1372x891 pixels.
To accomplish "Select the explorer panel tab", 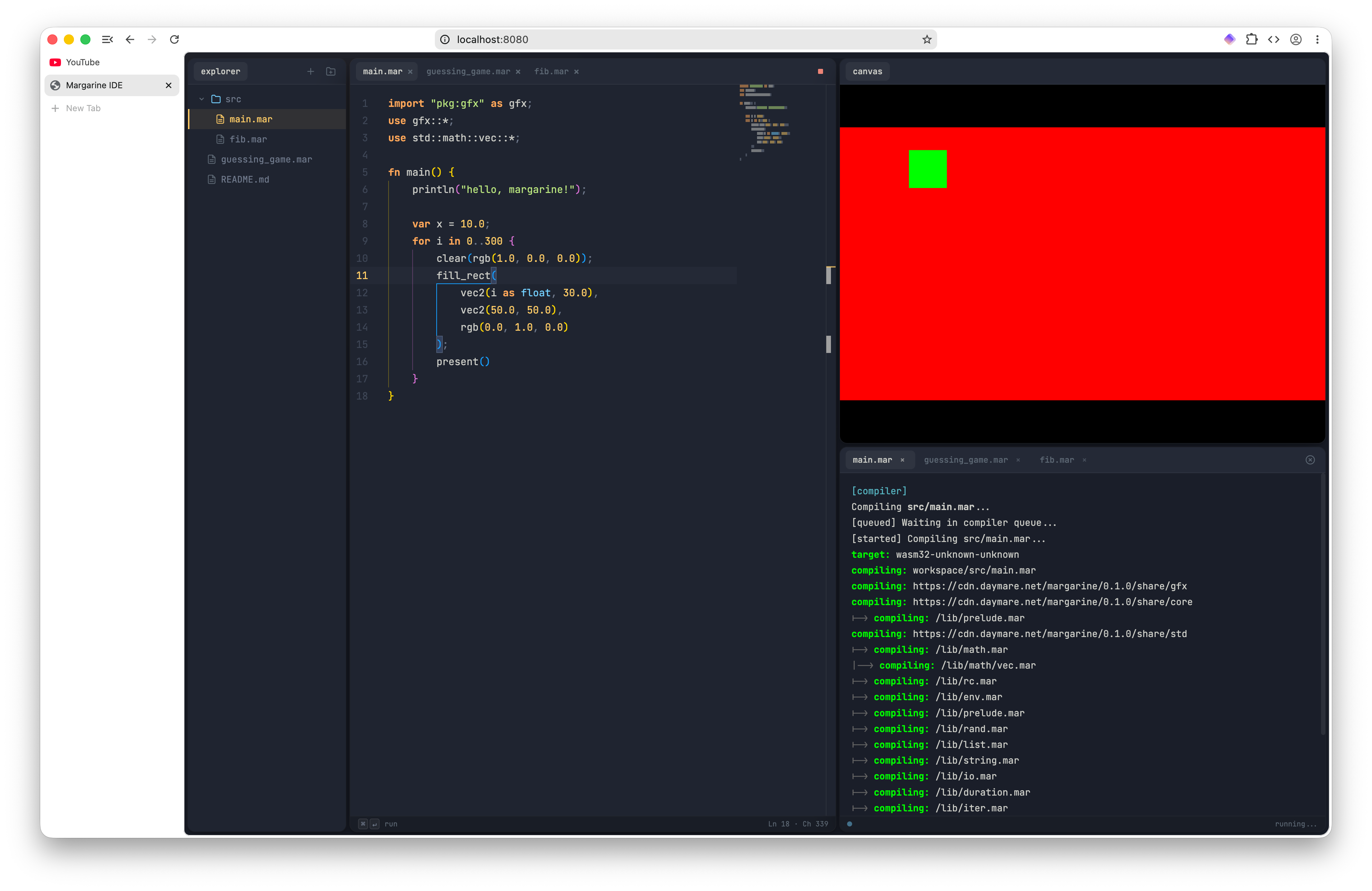I will [x=221, y=71].
